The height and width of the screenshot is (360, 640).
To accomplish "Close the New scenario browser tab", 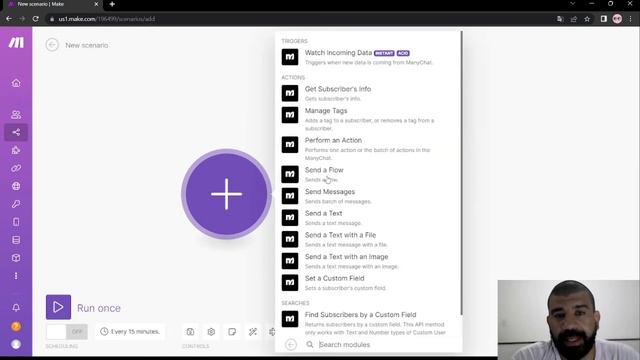I will (x=96, y=4).
